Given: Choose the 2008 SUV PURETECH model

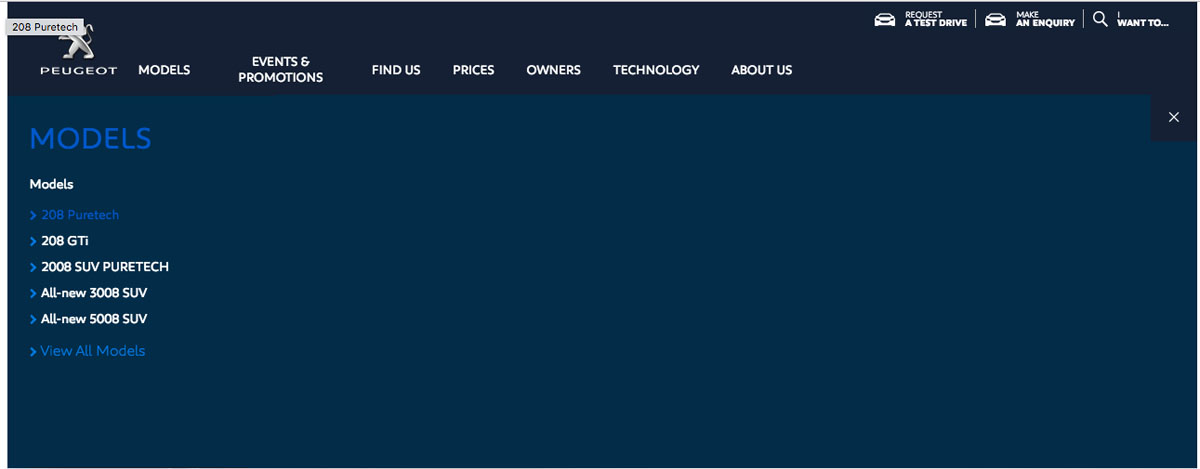Looking at the screenshot, I should tap(104, 267).
